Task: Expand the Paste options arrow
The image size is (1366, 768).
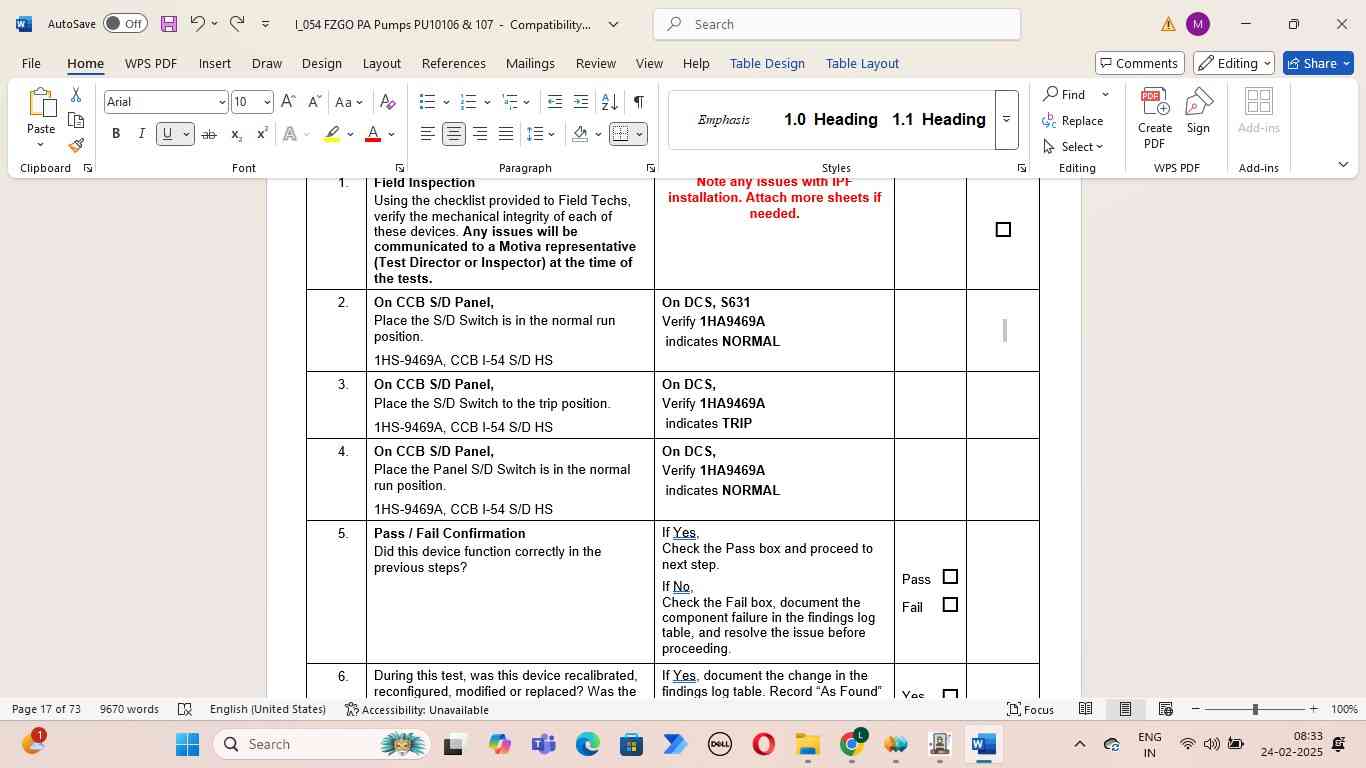Action: [x=41, y=146]
